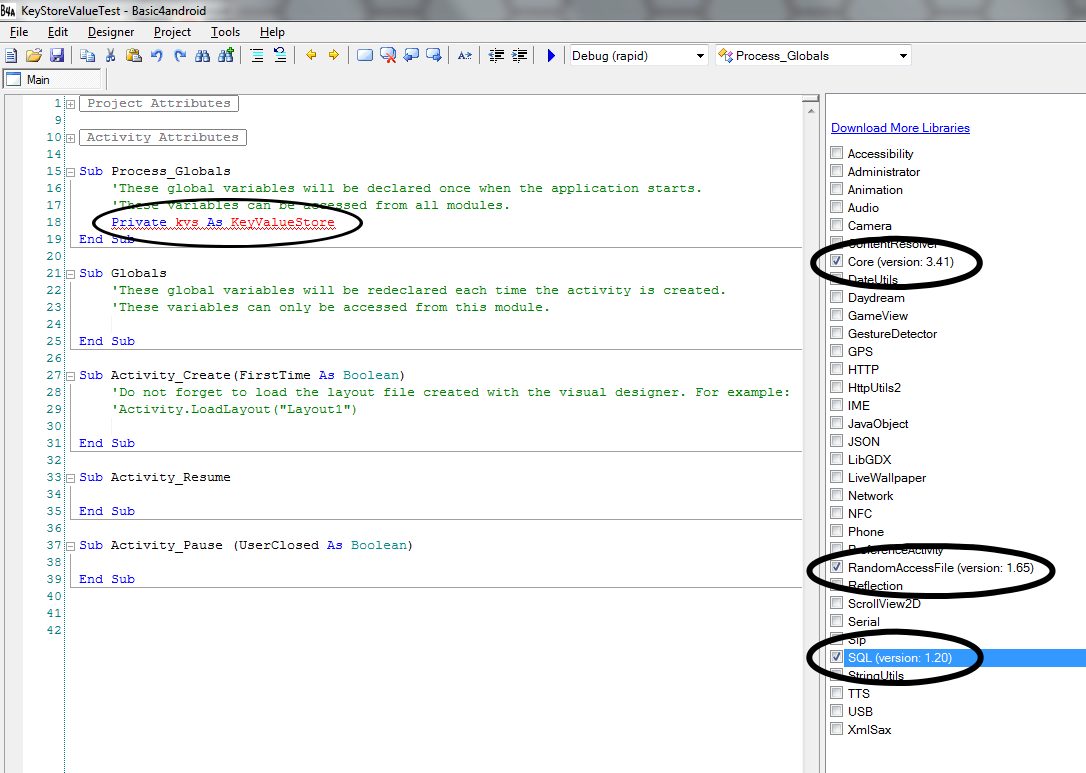The height and width of the screenshot is (773, 1086).
Task: Open the Designer menu
Action: point(110,32)
